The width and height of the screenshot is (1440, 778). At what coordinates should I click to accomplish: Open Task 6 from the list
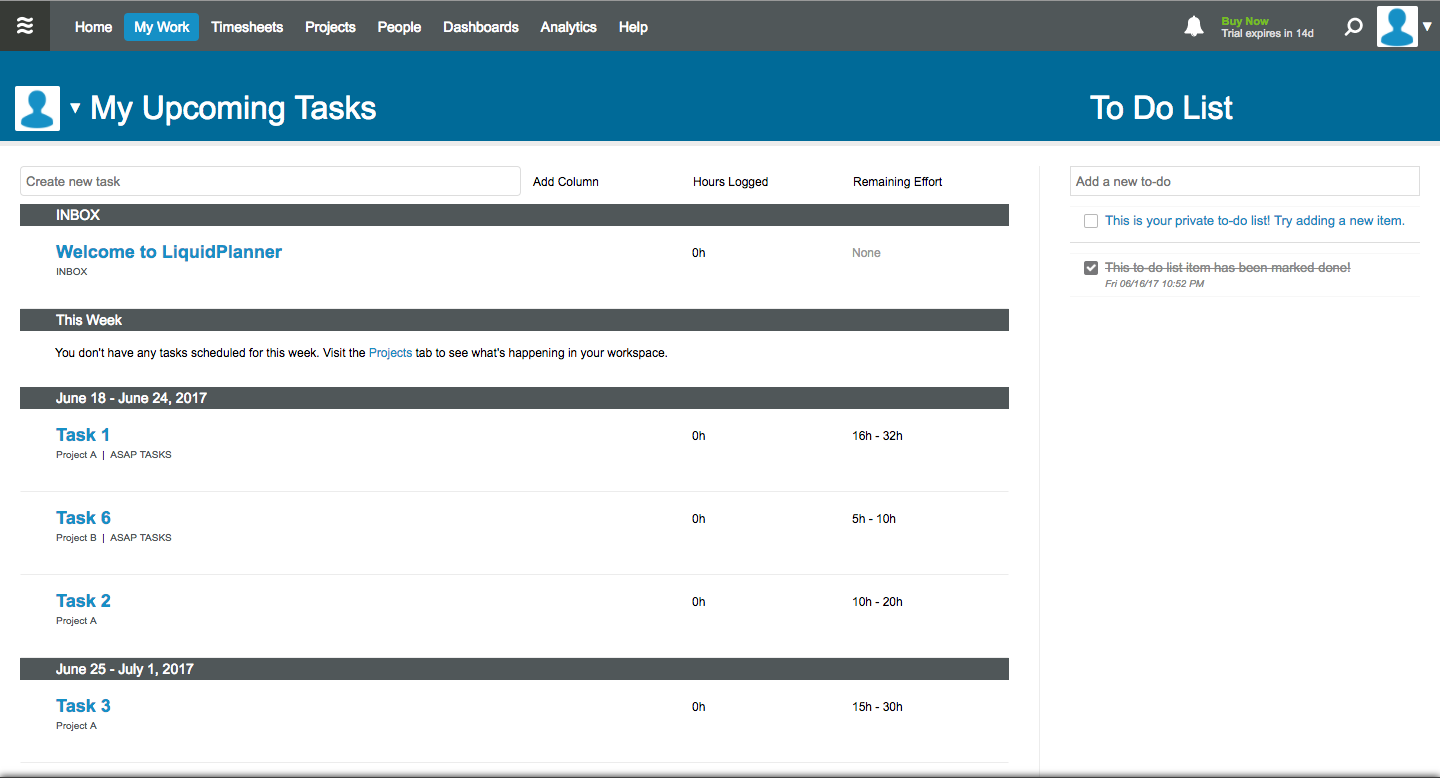83,518
